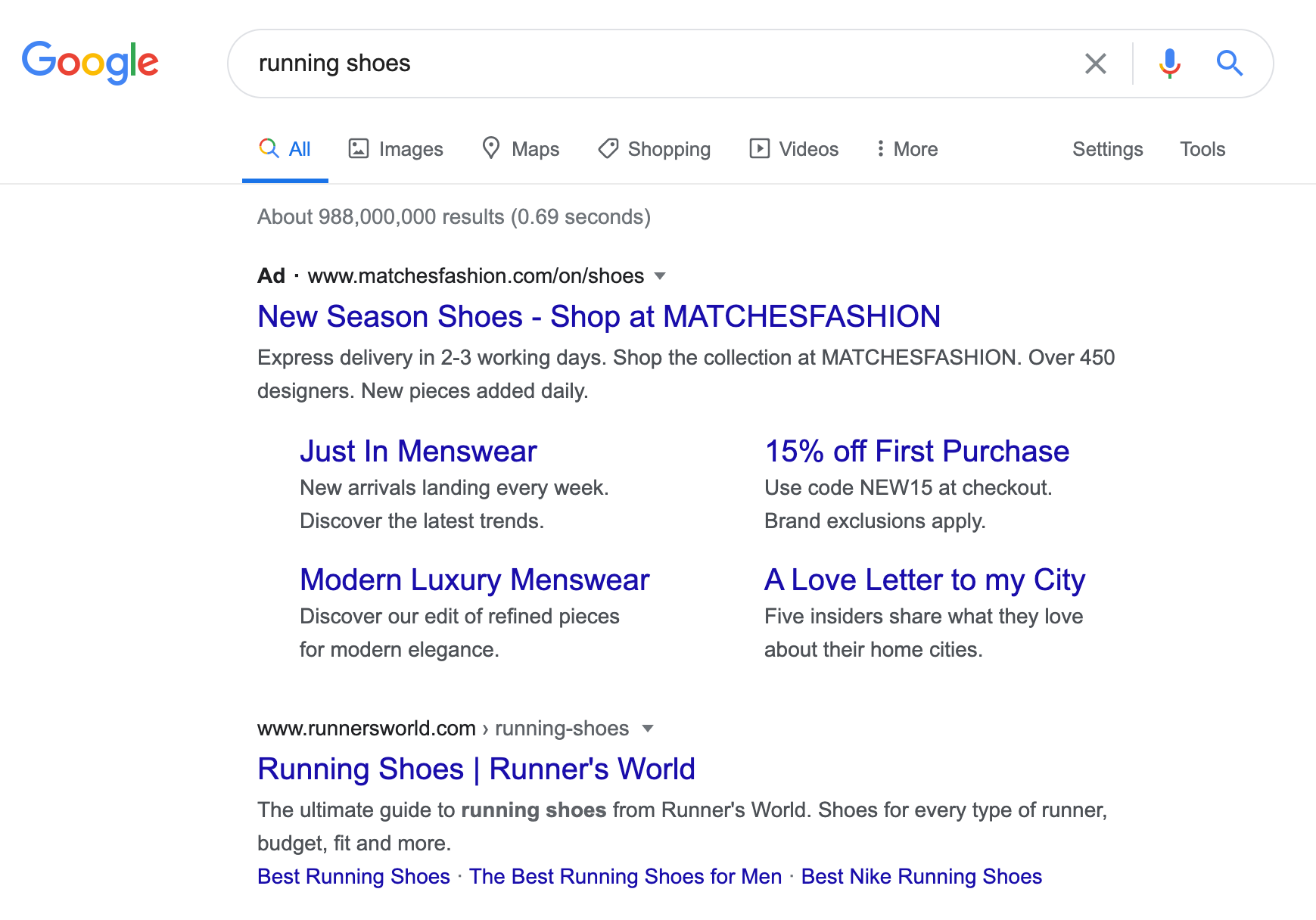Viewport: 1316px width, 920px height.
Task: Click the Google logo
Action: coord(90,62)
